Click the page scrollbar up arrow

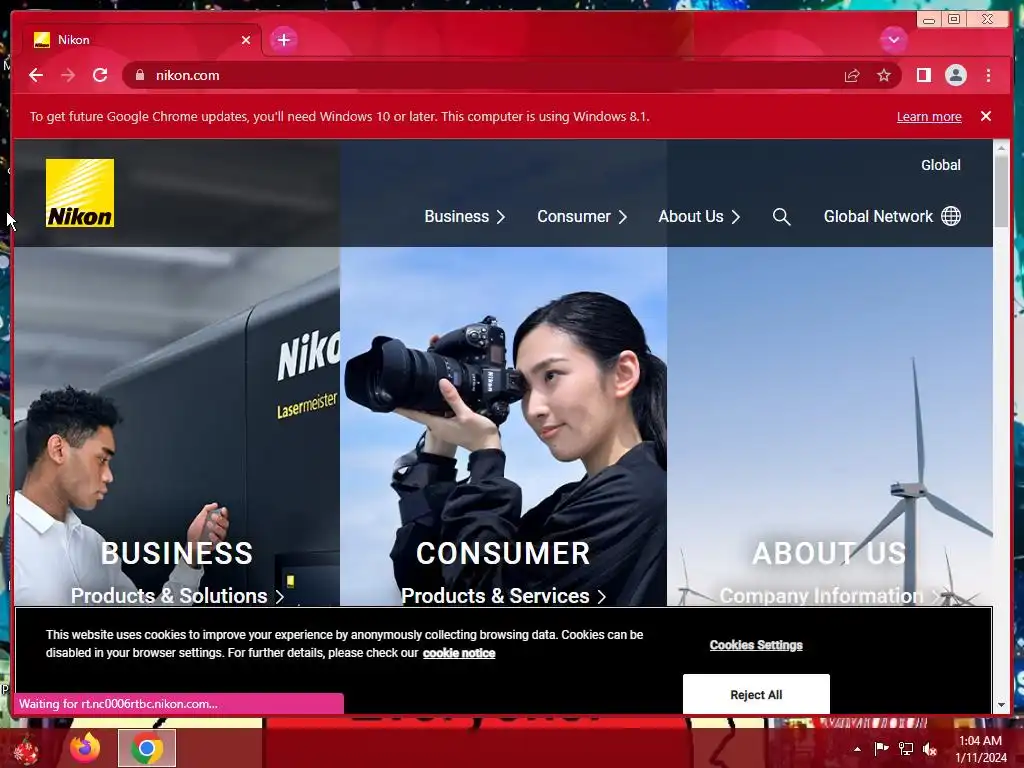tap(1001, 149)
